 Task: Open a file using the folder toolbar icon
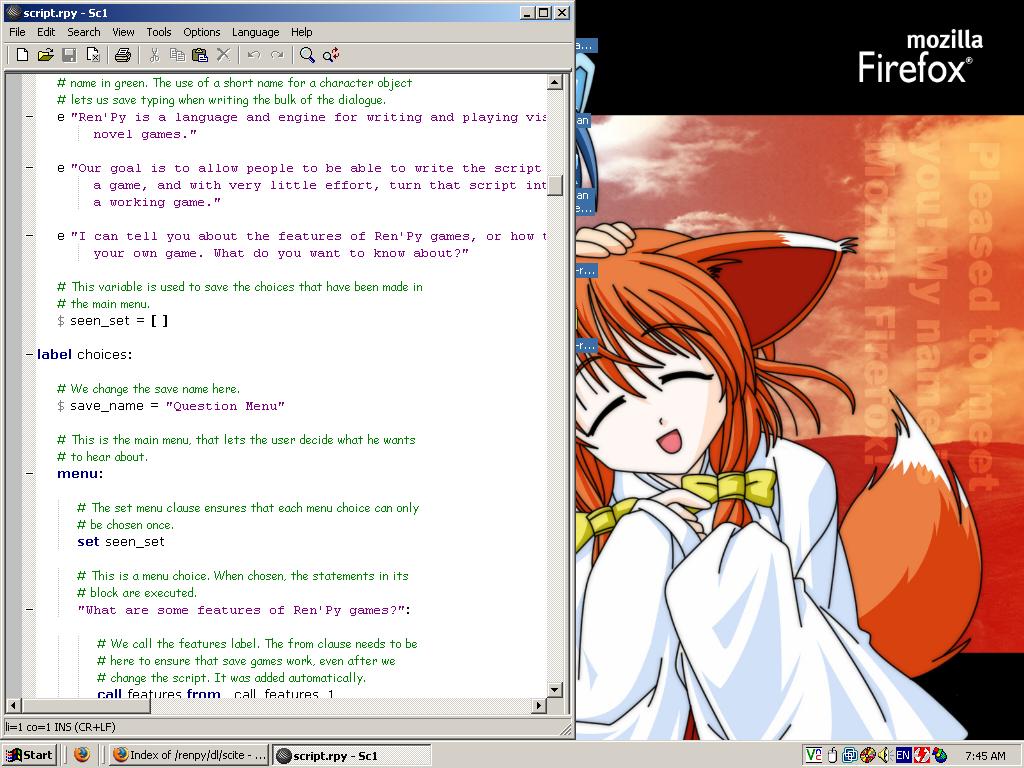46,55
